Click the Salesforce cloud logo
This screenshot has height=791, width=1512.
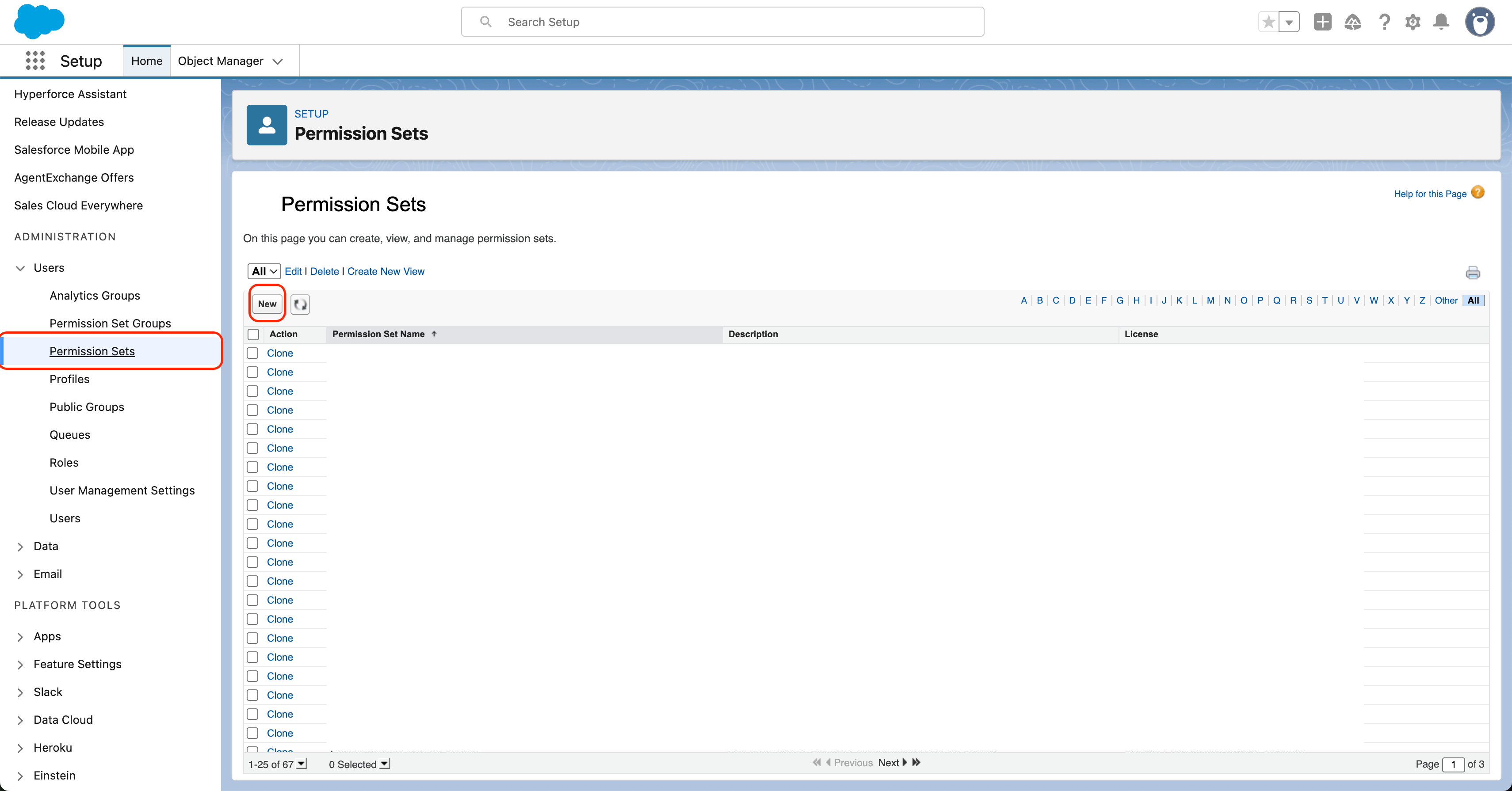point(39,21)
